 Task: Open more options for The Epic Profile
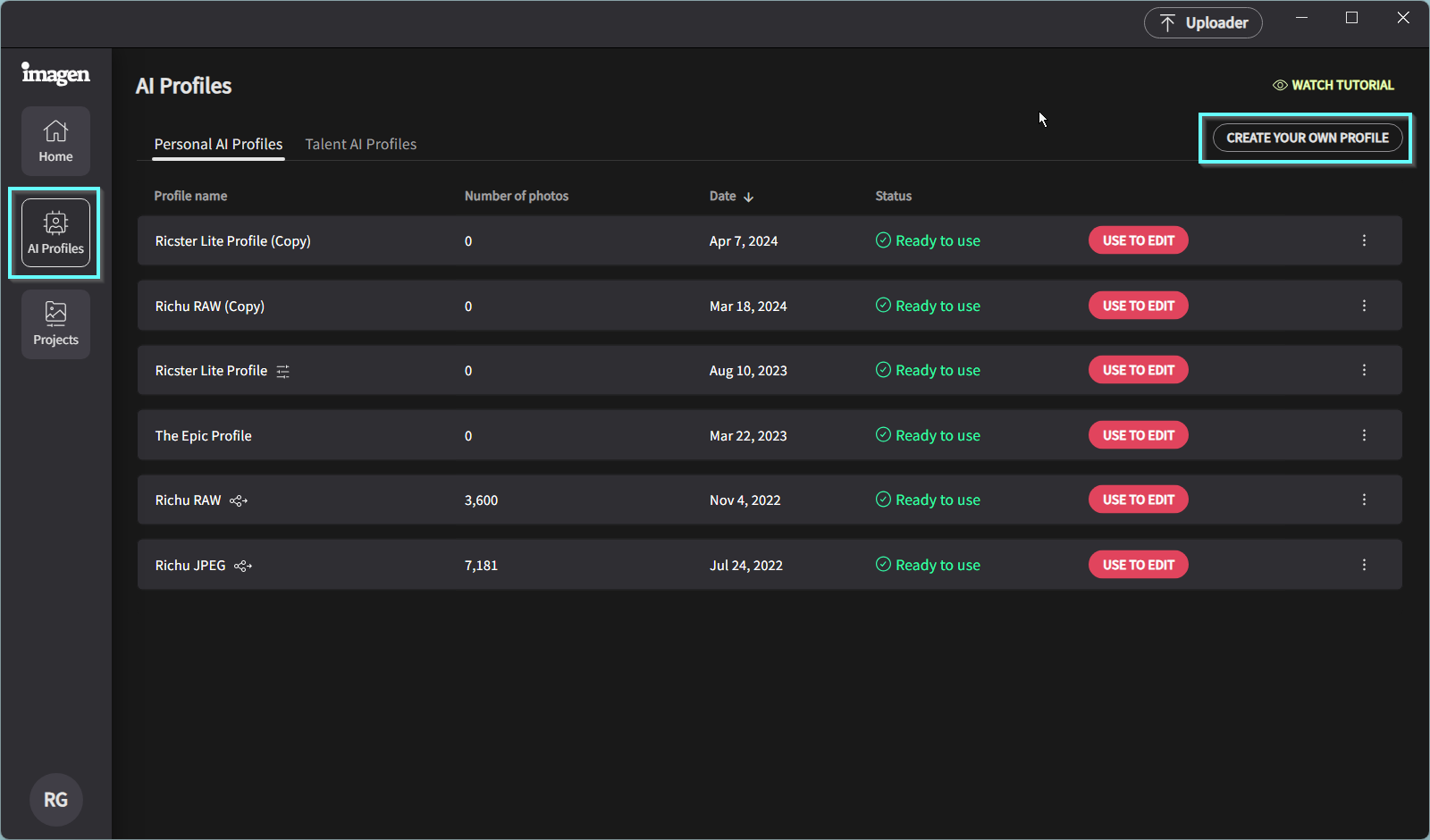coord(1364,435)
